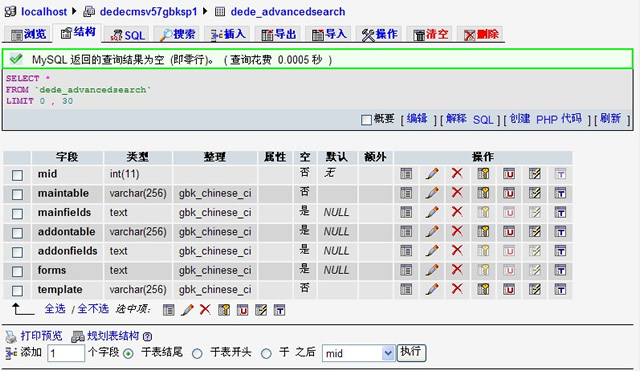Click the 全选 select all link
This screenshot has height=371, width=640.
point(55,309)
